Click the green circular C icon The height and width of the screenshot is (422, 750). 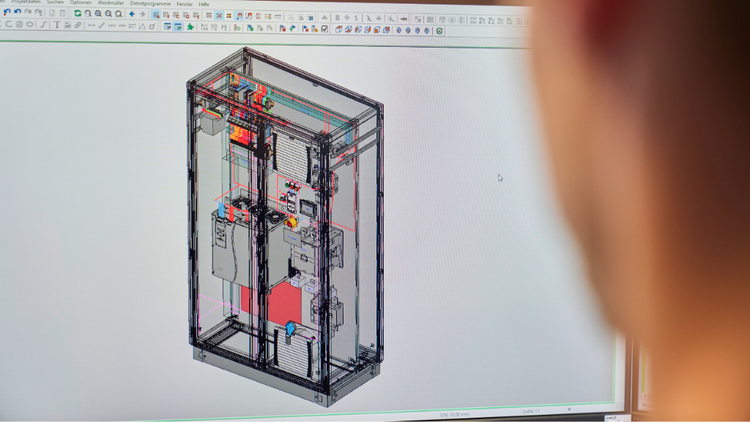click(439, 31)
